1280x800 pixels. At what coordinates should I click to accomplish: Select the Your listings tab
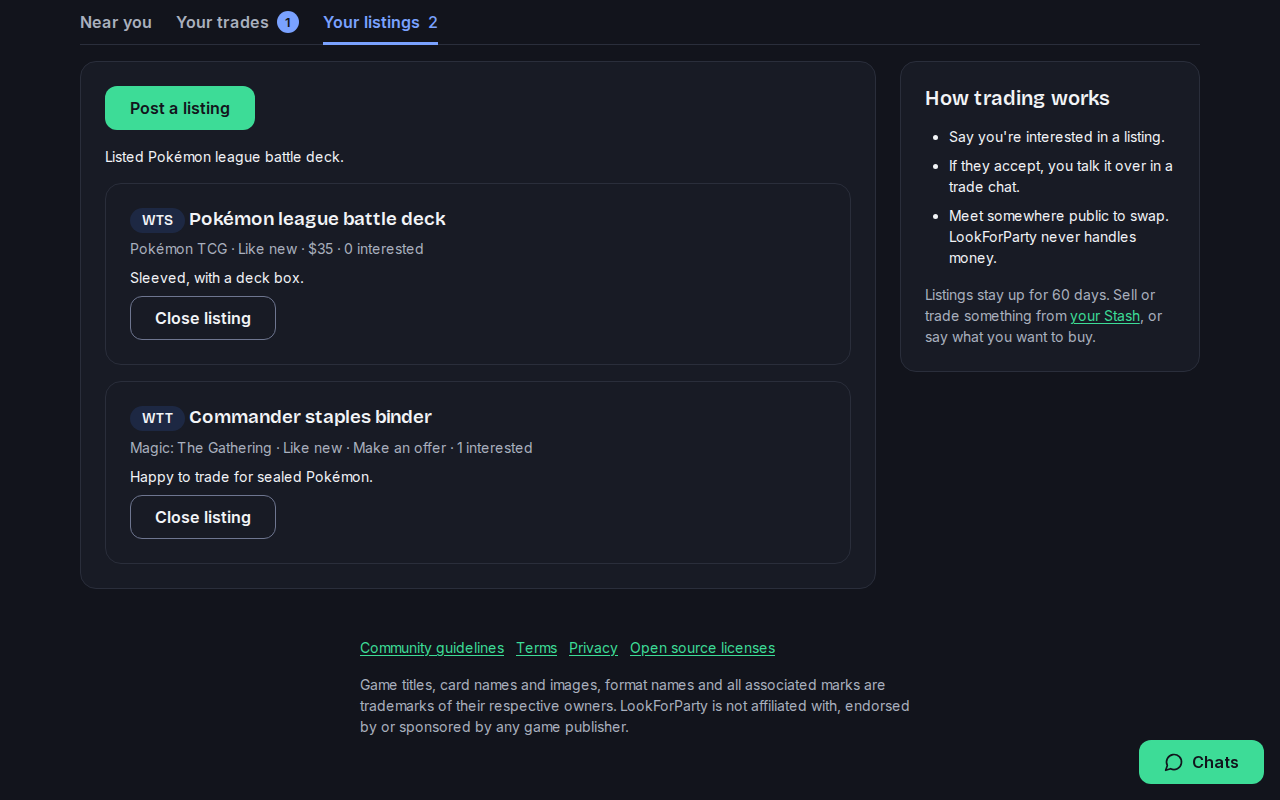pyautogui.click(x=380, y=22)
